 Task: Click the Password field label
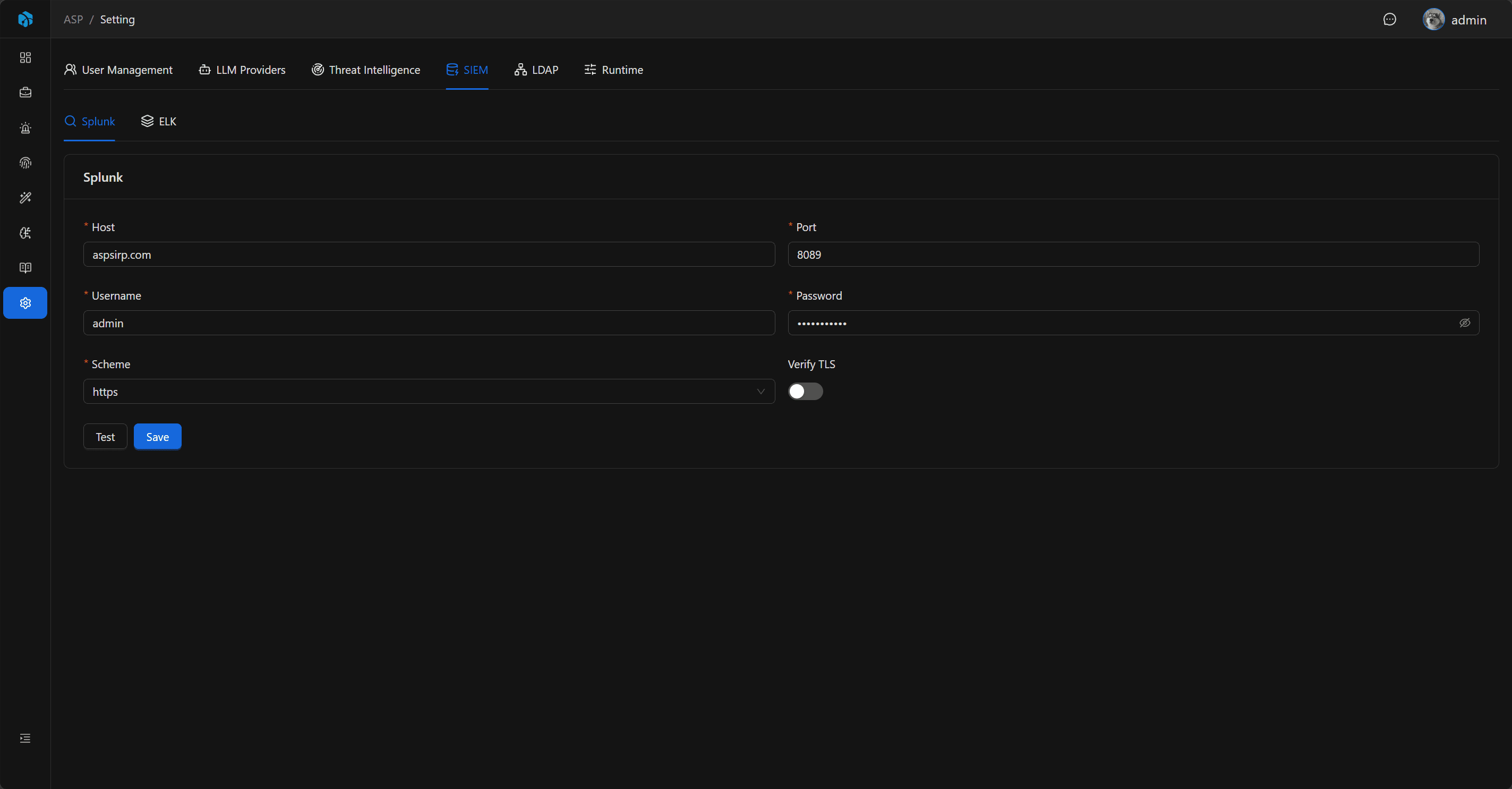[x=819, y=296]
